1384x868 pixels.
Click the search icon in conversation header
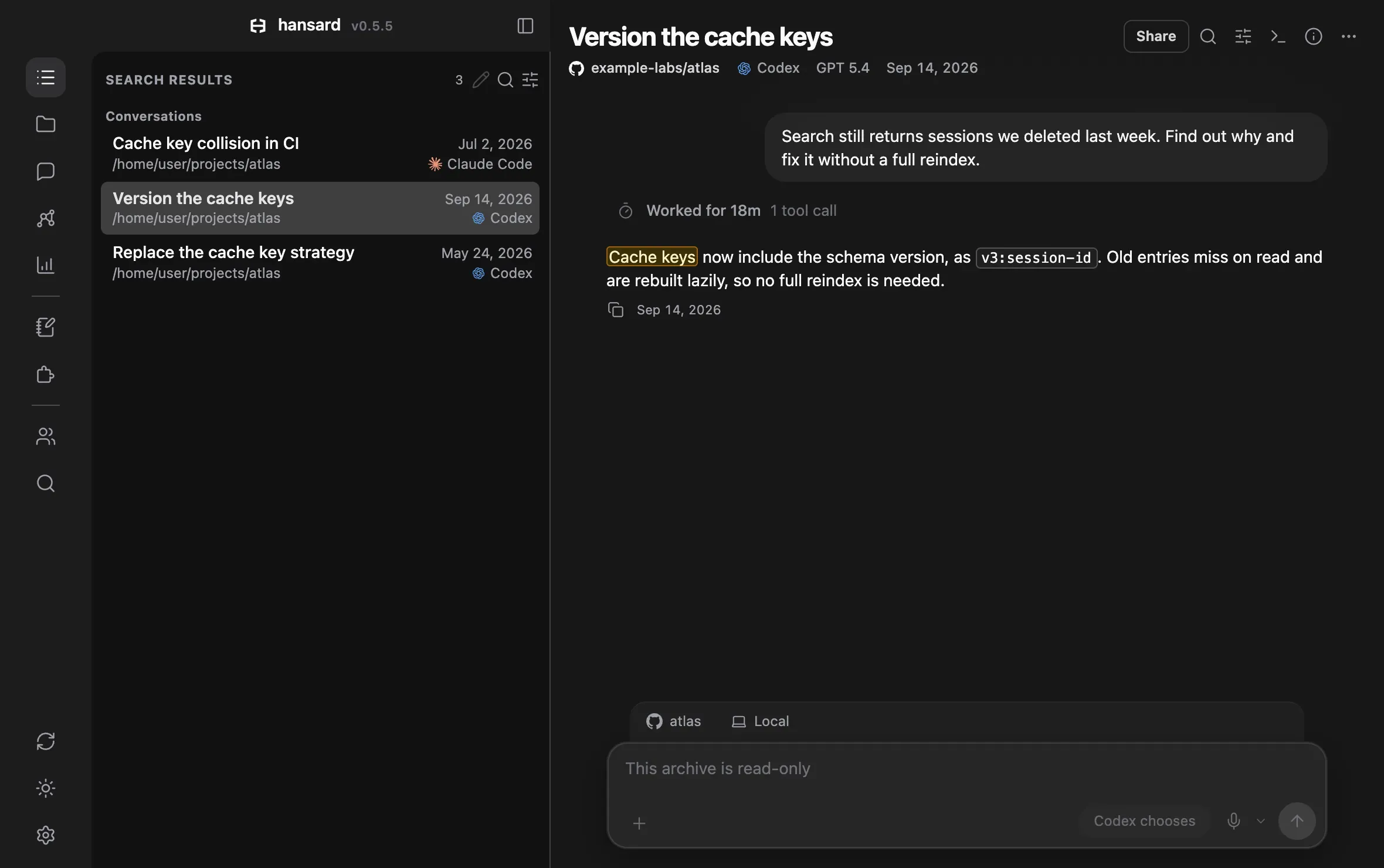coord(1208,36)
